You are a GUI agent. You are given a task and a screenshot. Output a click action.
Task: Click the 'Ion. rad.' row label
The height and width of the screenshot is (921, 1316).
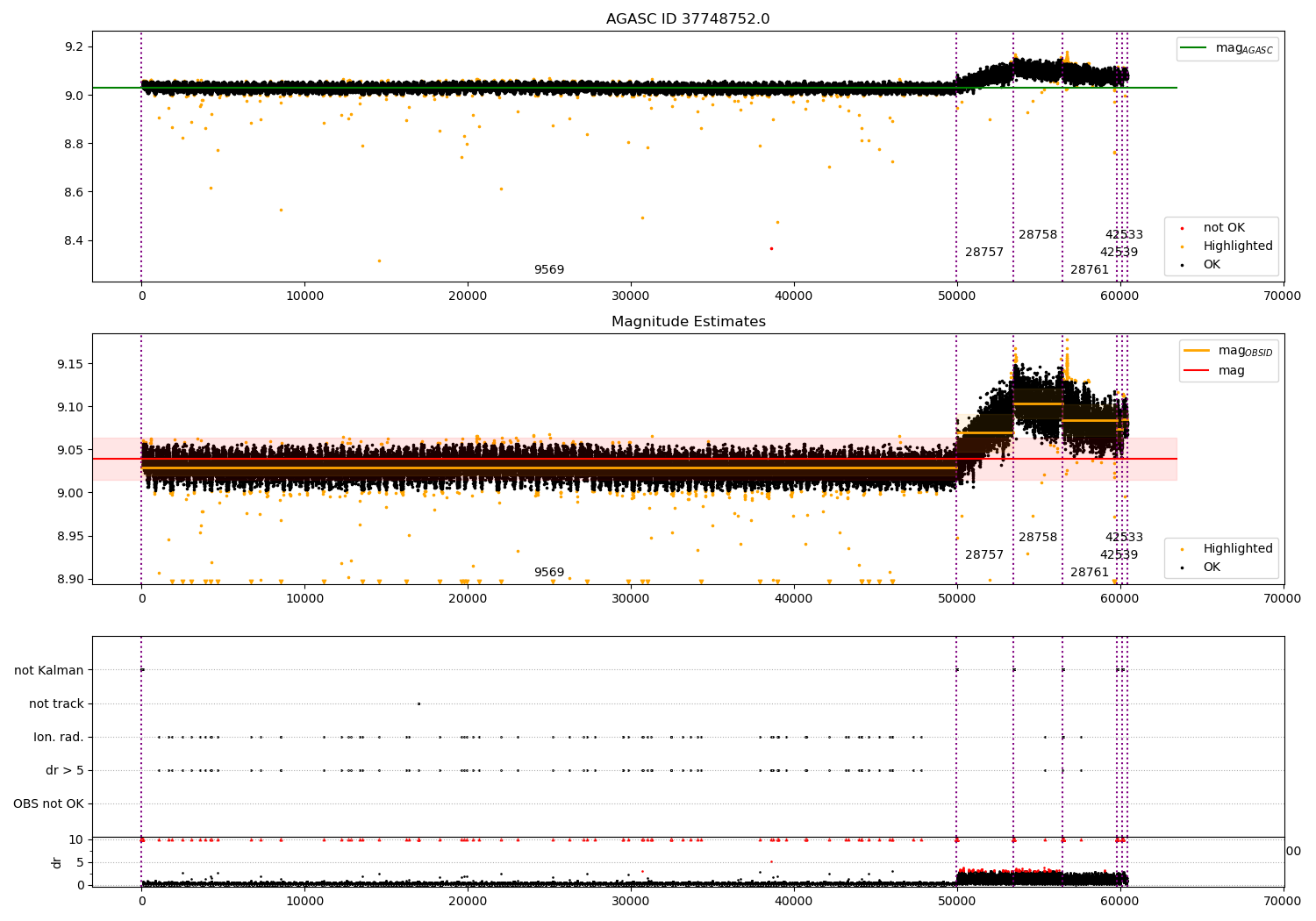[59, 738]
